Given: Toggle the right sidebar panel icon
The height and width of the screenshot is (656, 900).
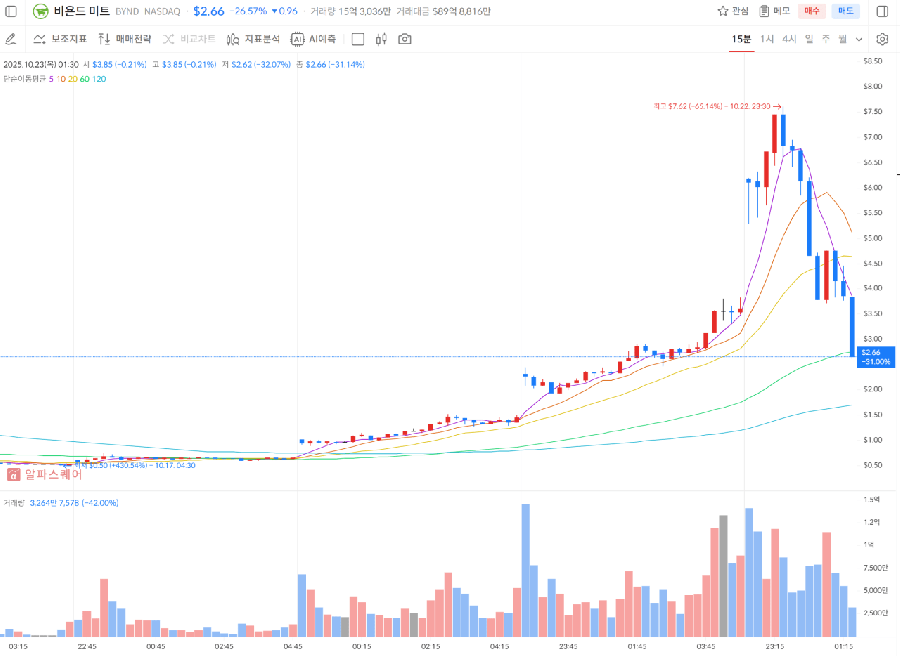Looking at the screenshot, I should coord(882,11).
